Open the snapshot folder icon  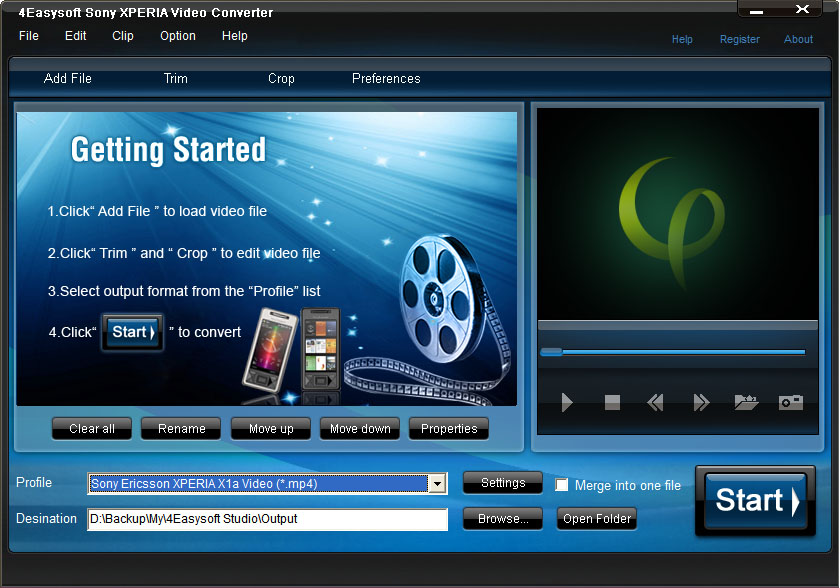point(746,402)
